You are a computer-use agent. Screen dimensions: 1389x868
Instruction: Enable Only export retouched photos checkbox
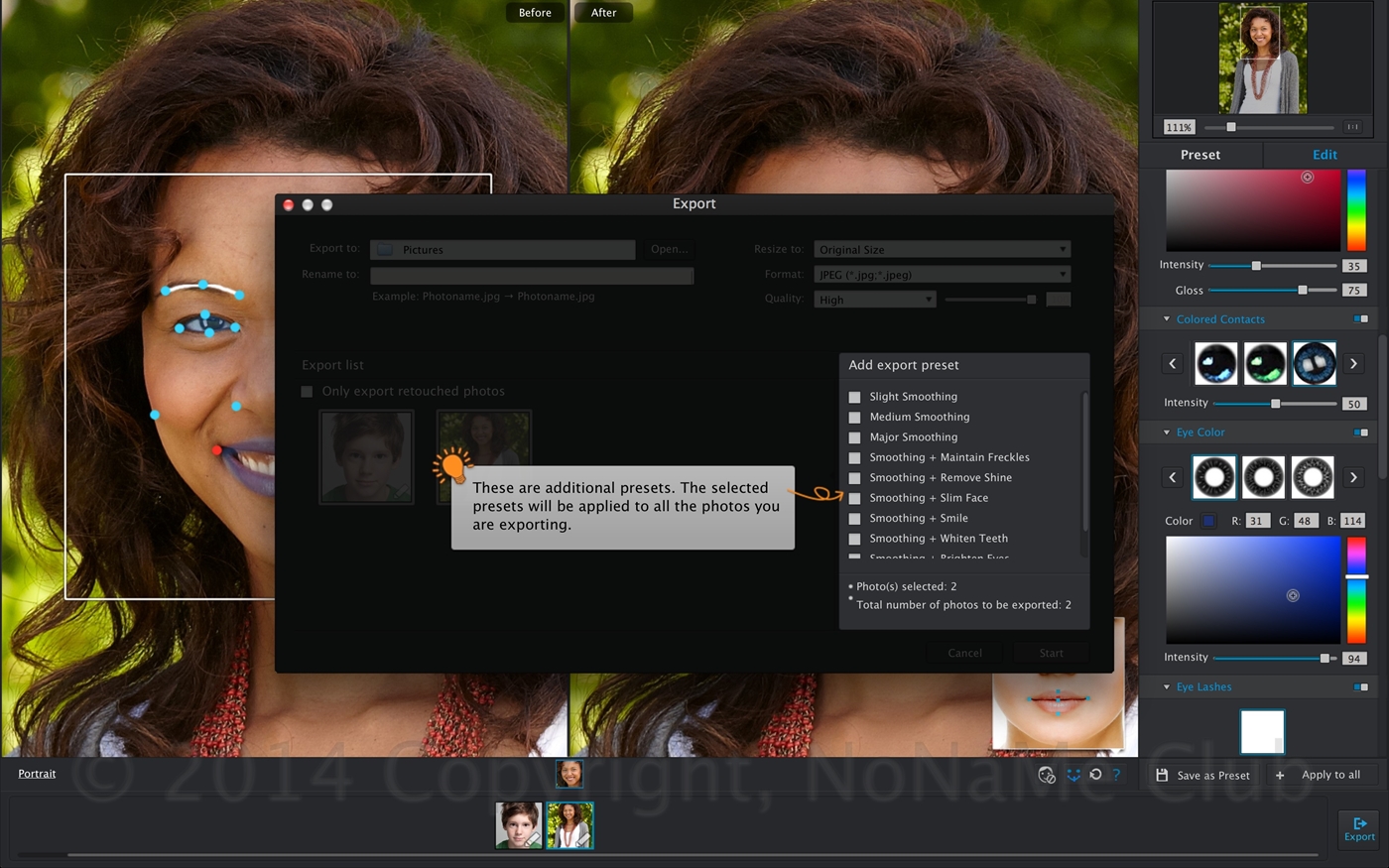[308, 392]
